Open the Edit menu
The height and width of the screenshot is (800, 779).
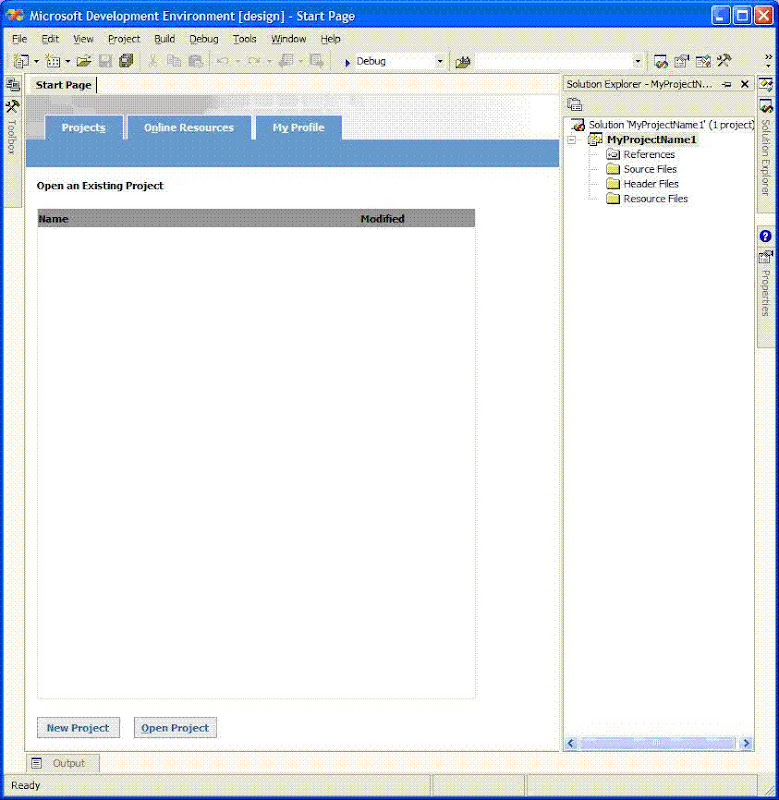pos(50,39)
